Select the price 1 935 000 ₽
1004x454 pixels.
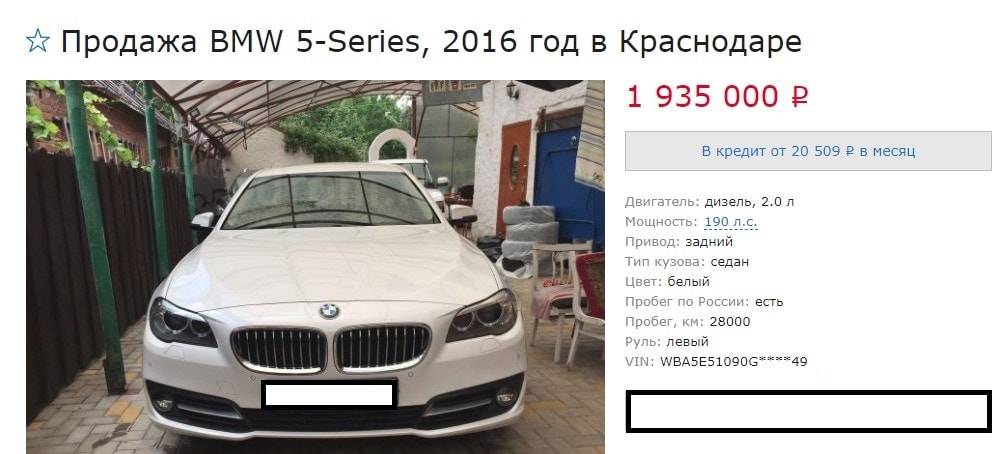717,97
